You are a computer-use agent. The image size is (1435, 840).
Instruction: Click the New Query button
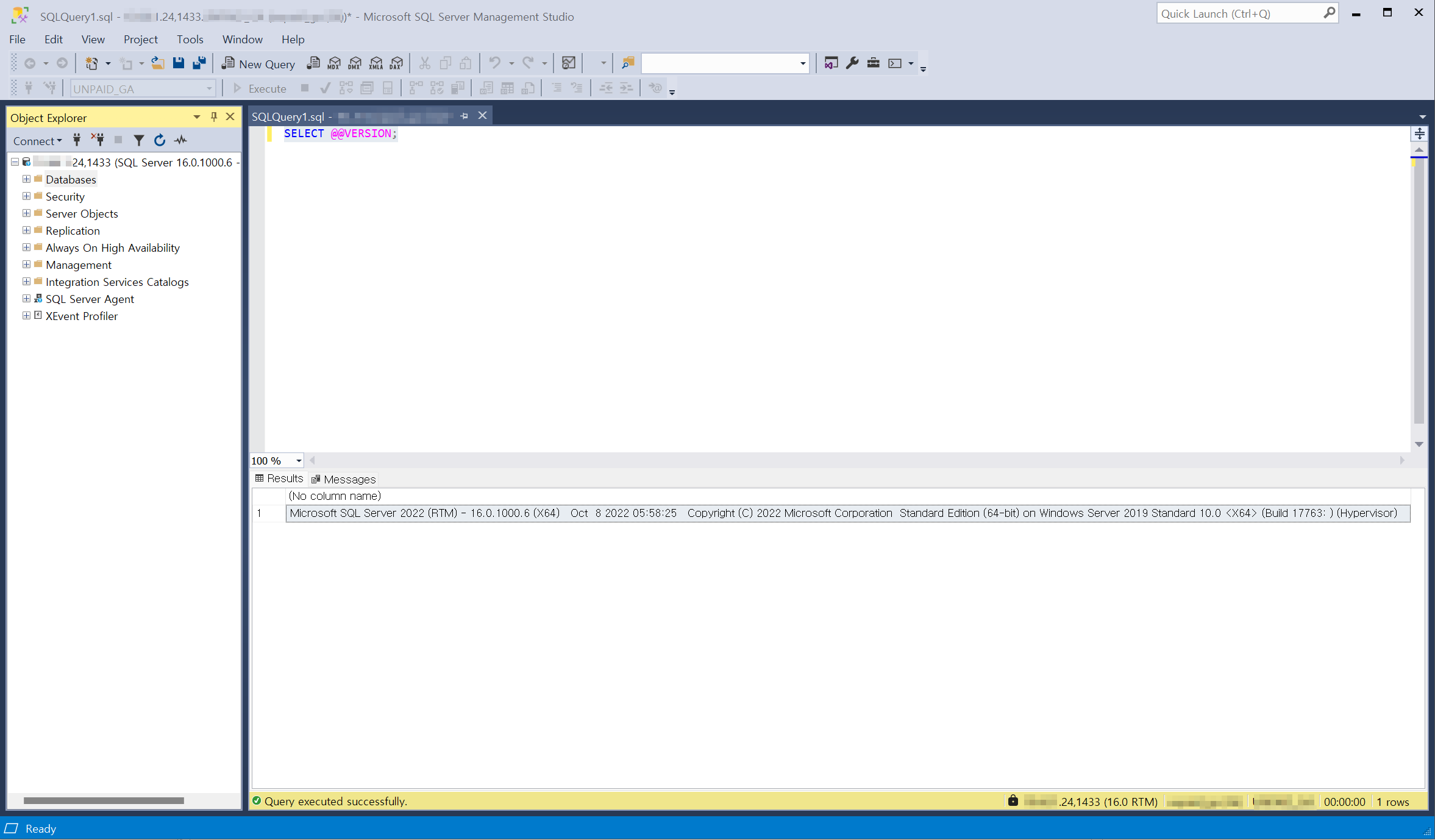click(258, 64)
